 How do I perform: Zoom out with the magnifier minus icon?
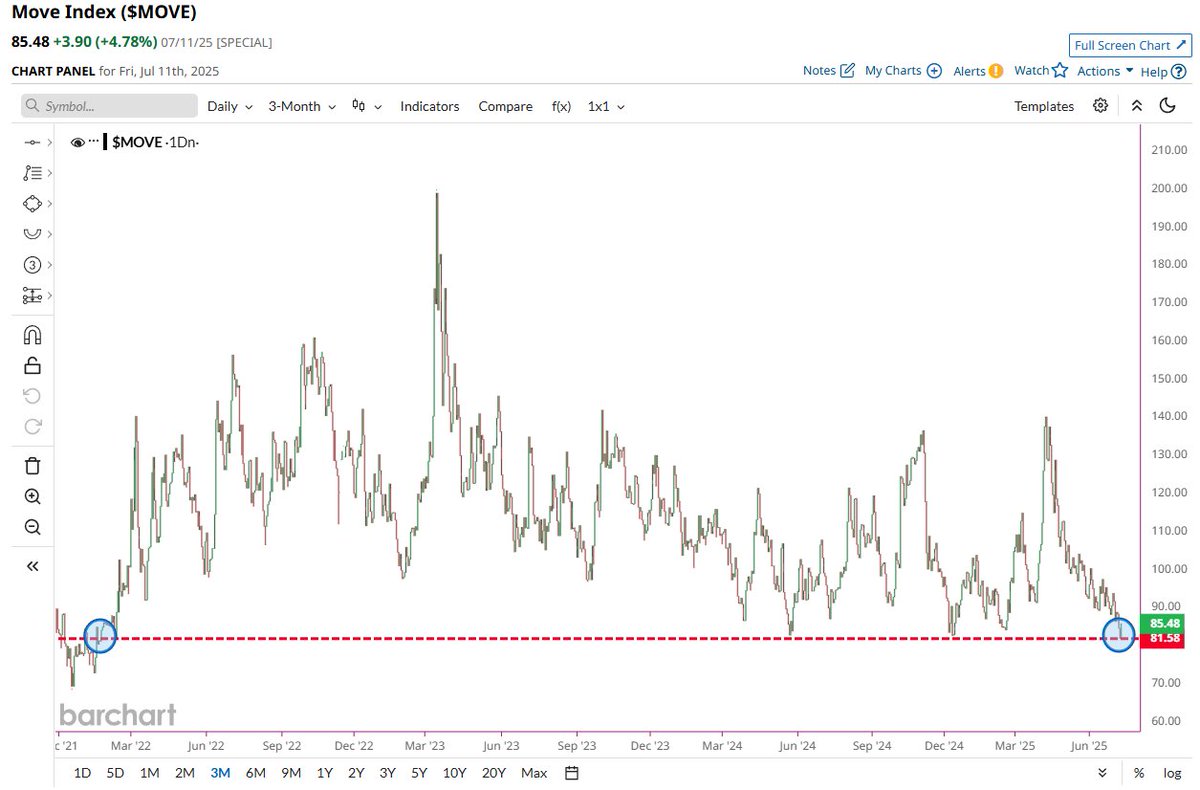[32, 528]
